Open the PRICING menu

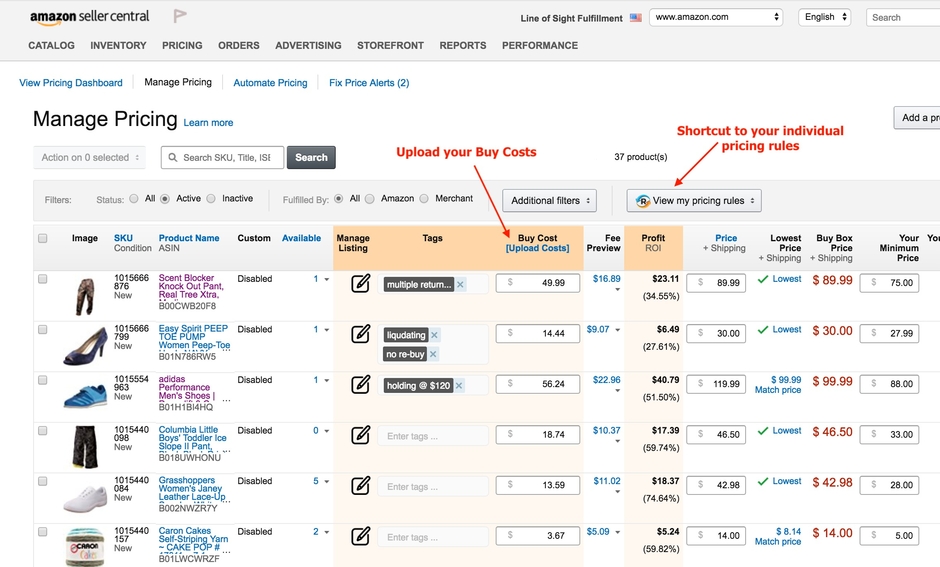coord(182,46)
